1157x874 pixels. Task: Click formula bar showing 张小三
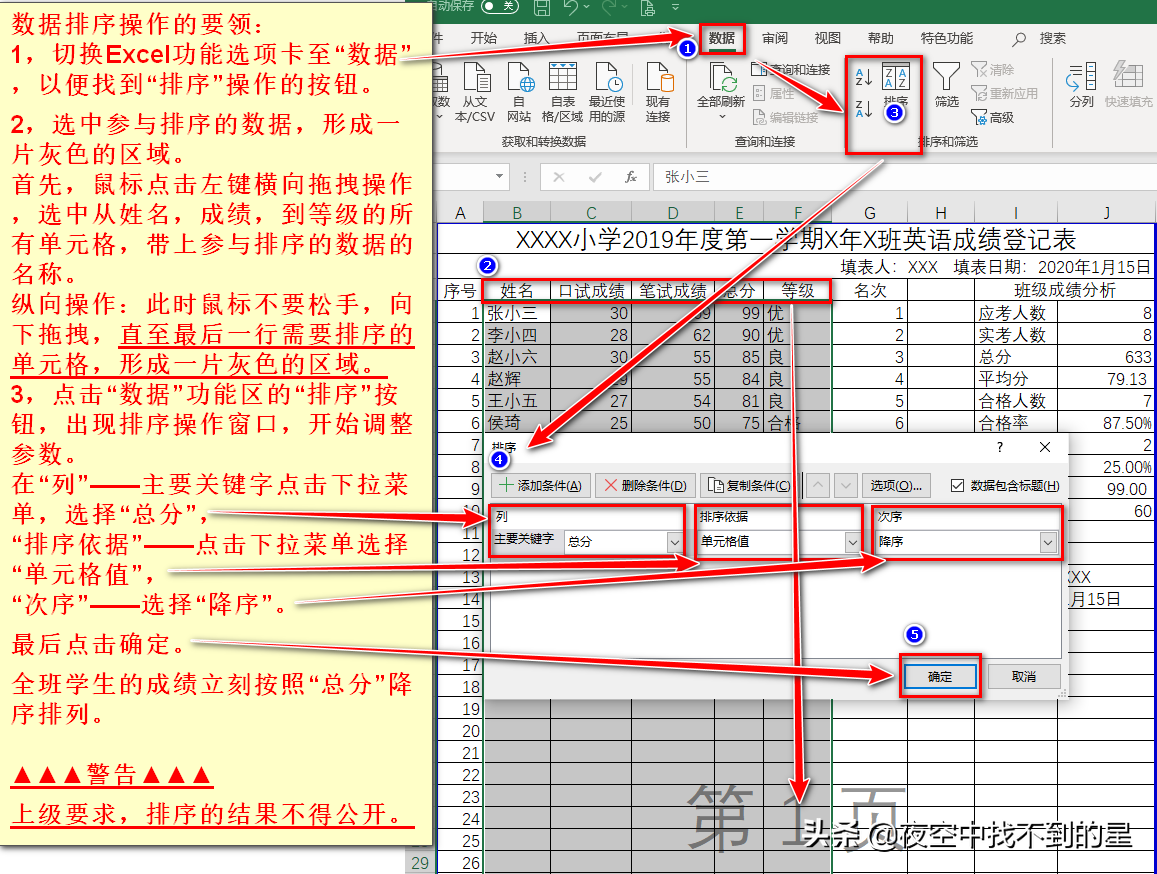coord(904,177)
